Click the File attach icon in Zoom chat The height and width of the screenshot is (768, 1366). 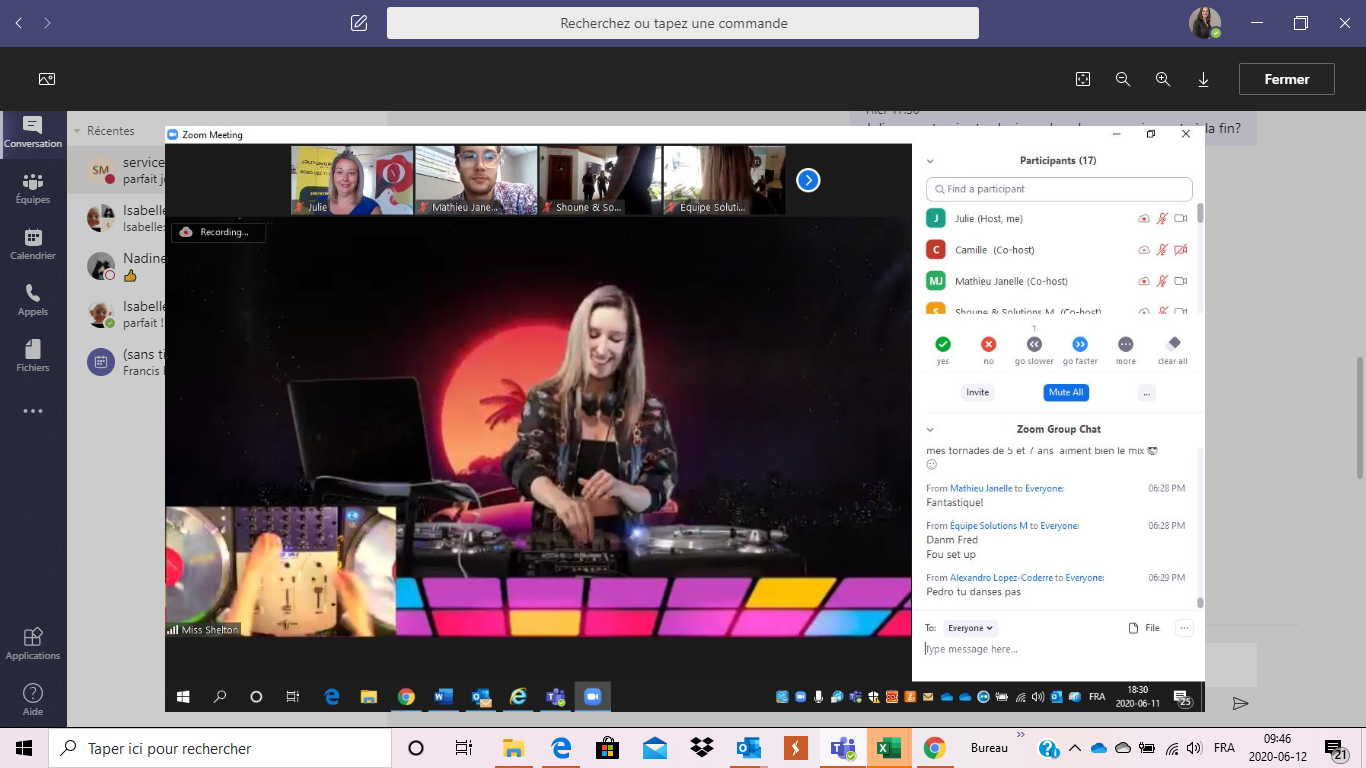tap(1143, 628)
